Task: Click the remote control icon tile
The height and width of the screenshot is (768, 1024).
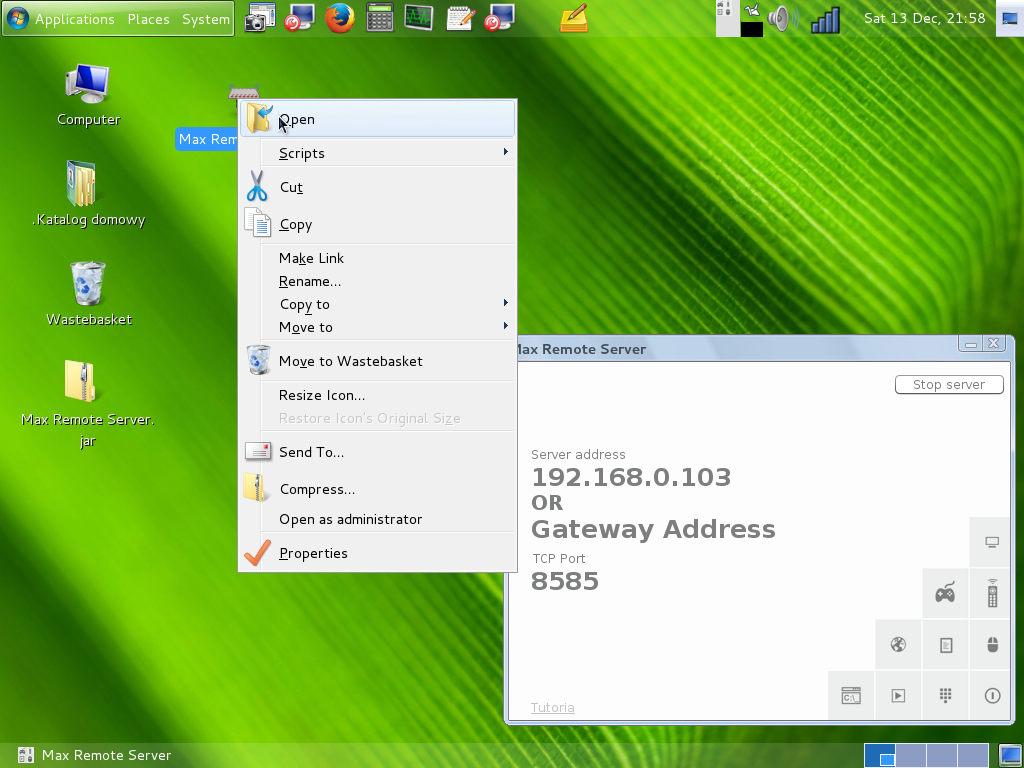Action: pyautogui.click(x=992, y=594)
